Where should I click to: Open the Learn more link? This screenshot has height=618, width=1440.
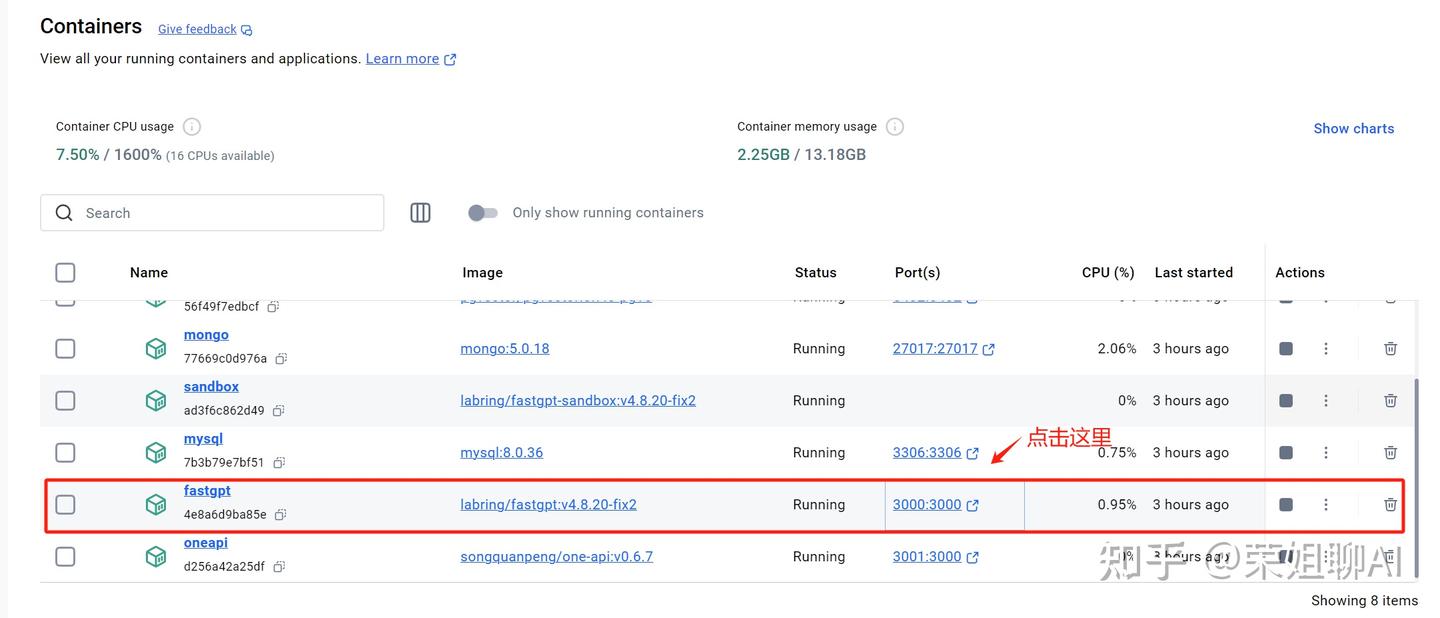coord(411,59)
